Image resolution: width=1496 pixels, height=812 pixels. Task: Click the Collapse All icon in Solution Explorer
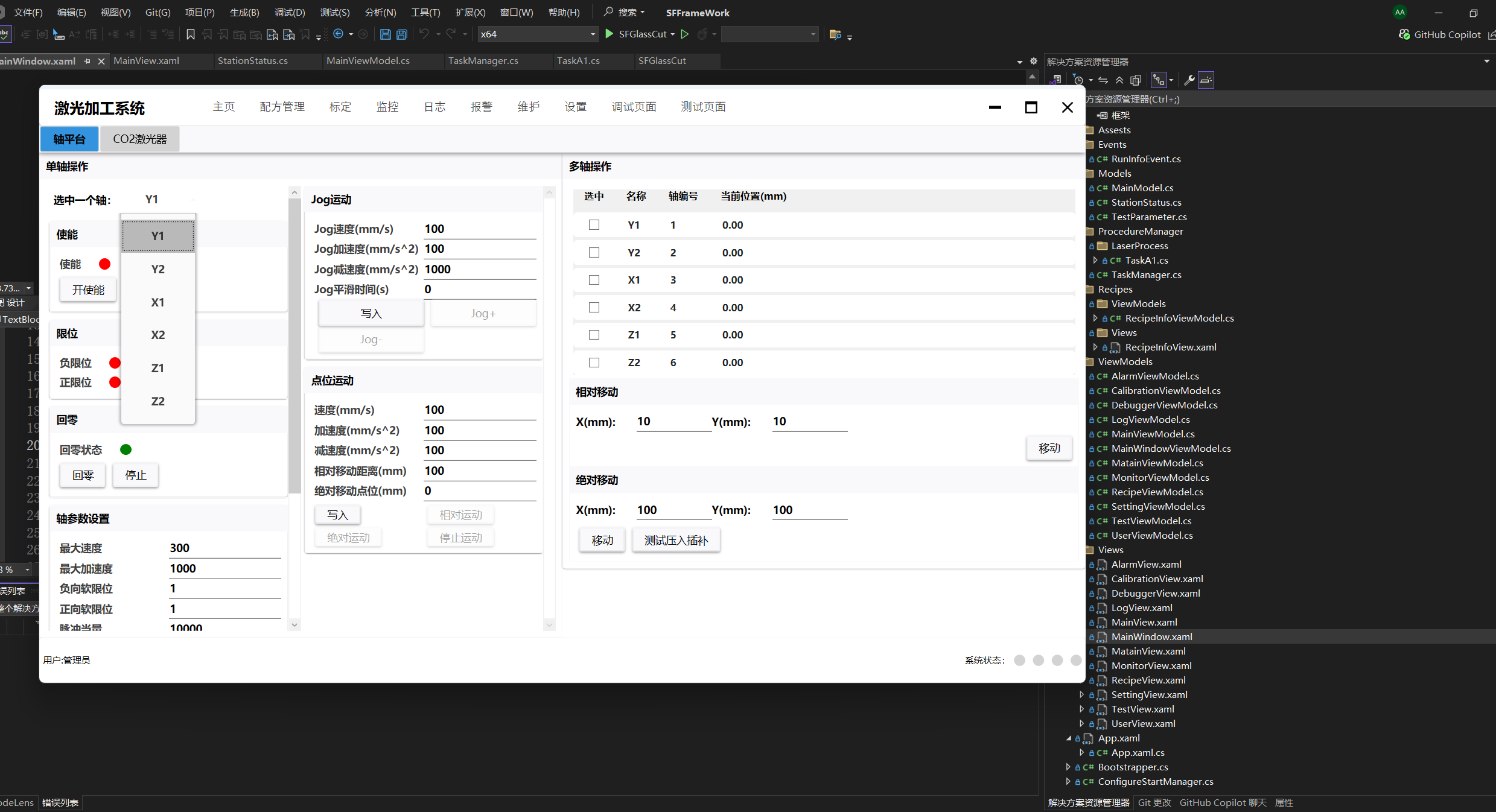pyautogui.click(x=1119, y=80)
